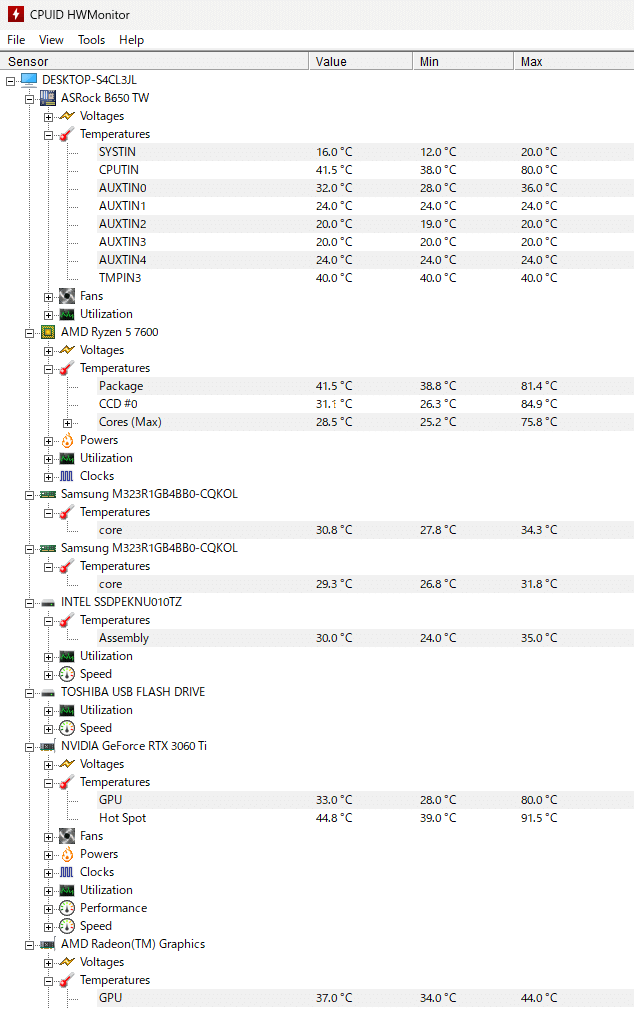The image size is (634, 1009).
Task: Click the ASRock B650 TW motherboard icon
Action: click(x=48, y=98)
